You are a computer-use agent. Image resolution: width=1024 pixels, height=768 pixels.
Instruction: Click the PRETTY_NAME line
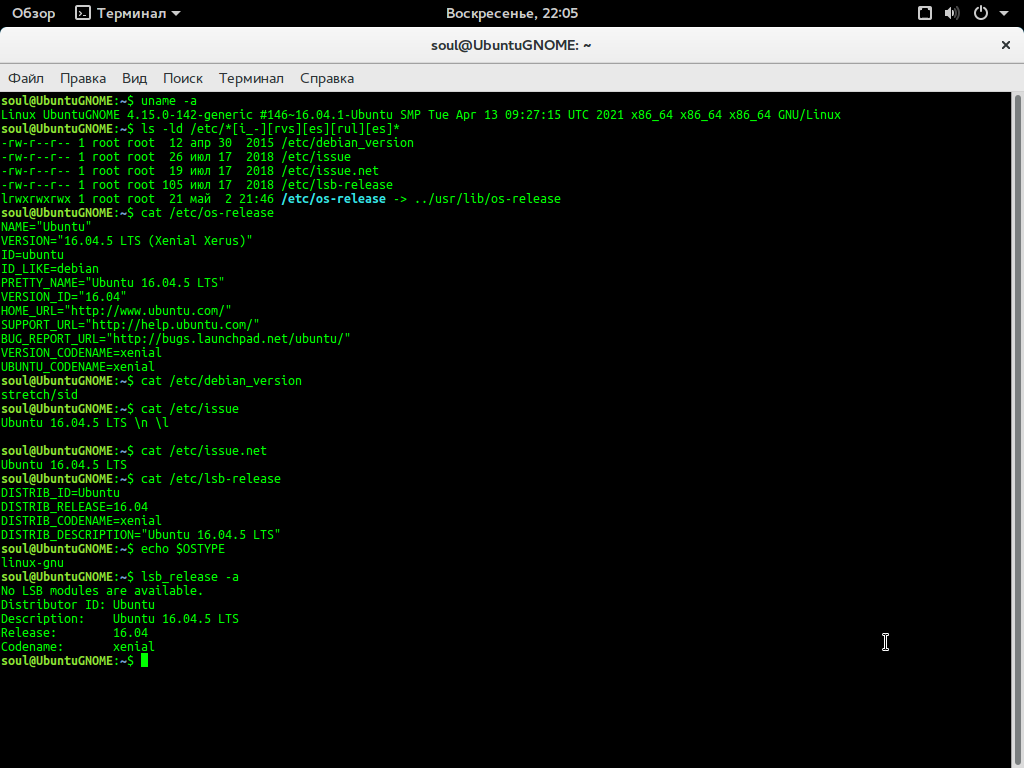pyautogui.click(x=113, y=283)
